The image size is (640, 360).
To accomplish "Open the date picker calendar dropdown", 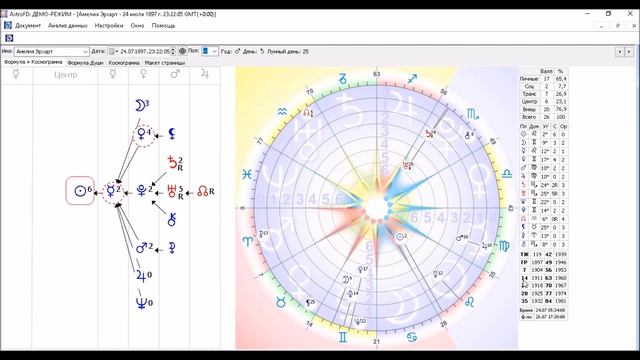I will (113, 52).
